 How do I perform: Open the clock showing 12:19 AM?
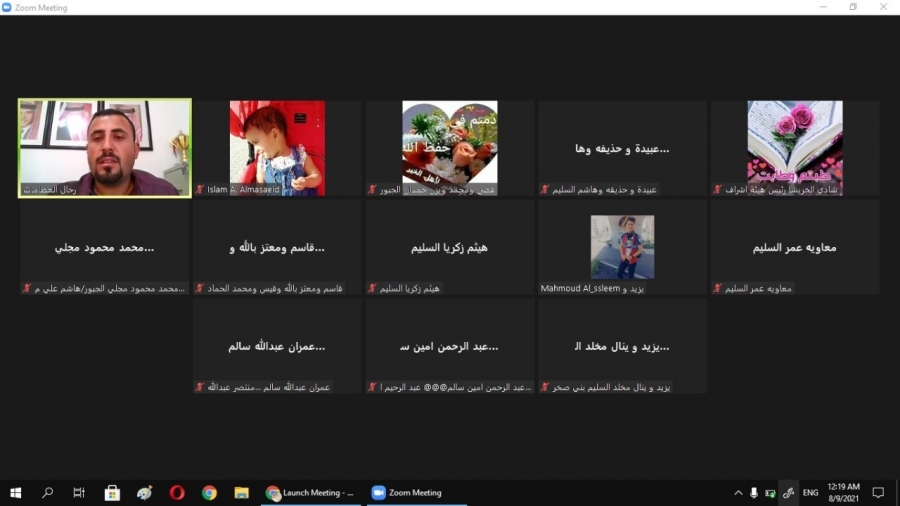843,493
